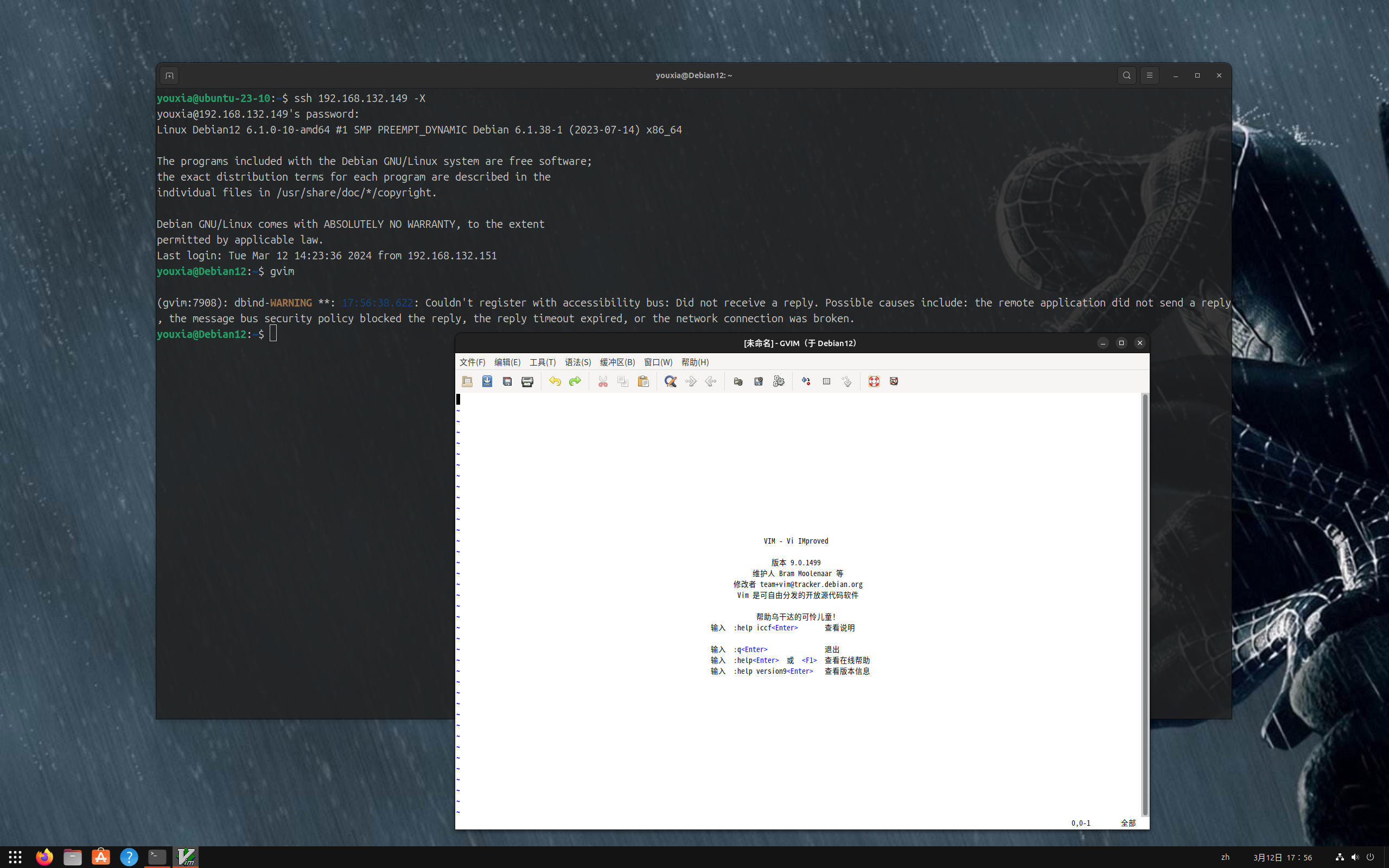This screenshot has width=1389, height=868.
Task: Open GVim help via the lifebuoy icon
Action: point(874,381)
